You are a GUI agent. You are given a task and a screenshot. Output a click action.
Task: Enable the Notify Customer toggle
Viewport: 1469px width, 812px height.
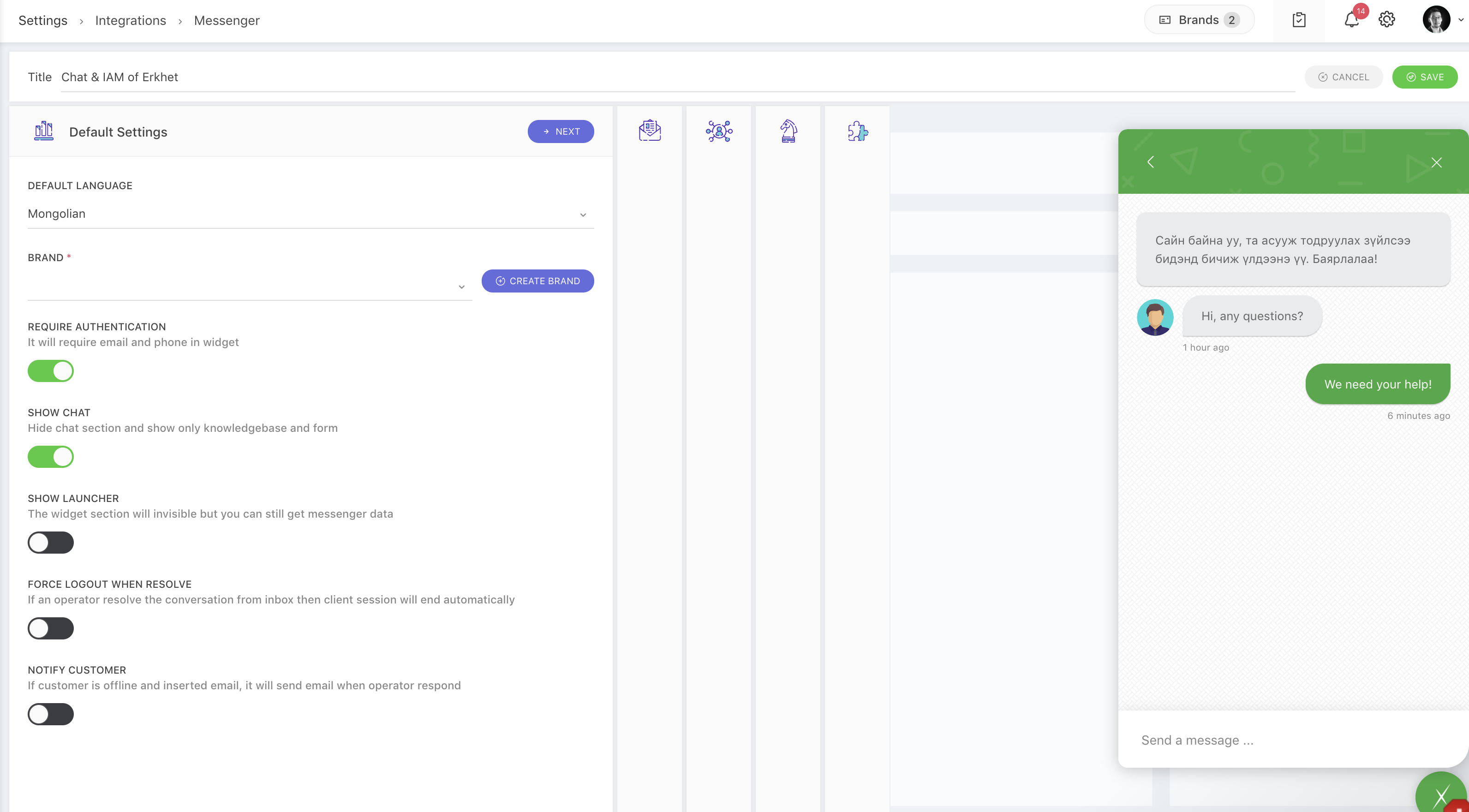pyautogui.click(x=51, y=714)
